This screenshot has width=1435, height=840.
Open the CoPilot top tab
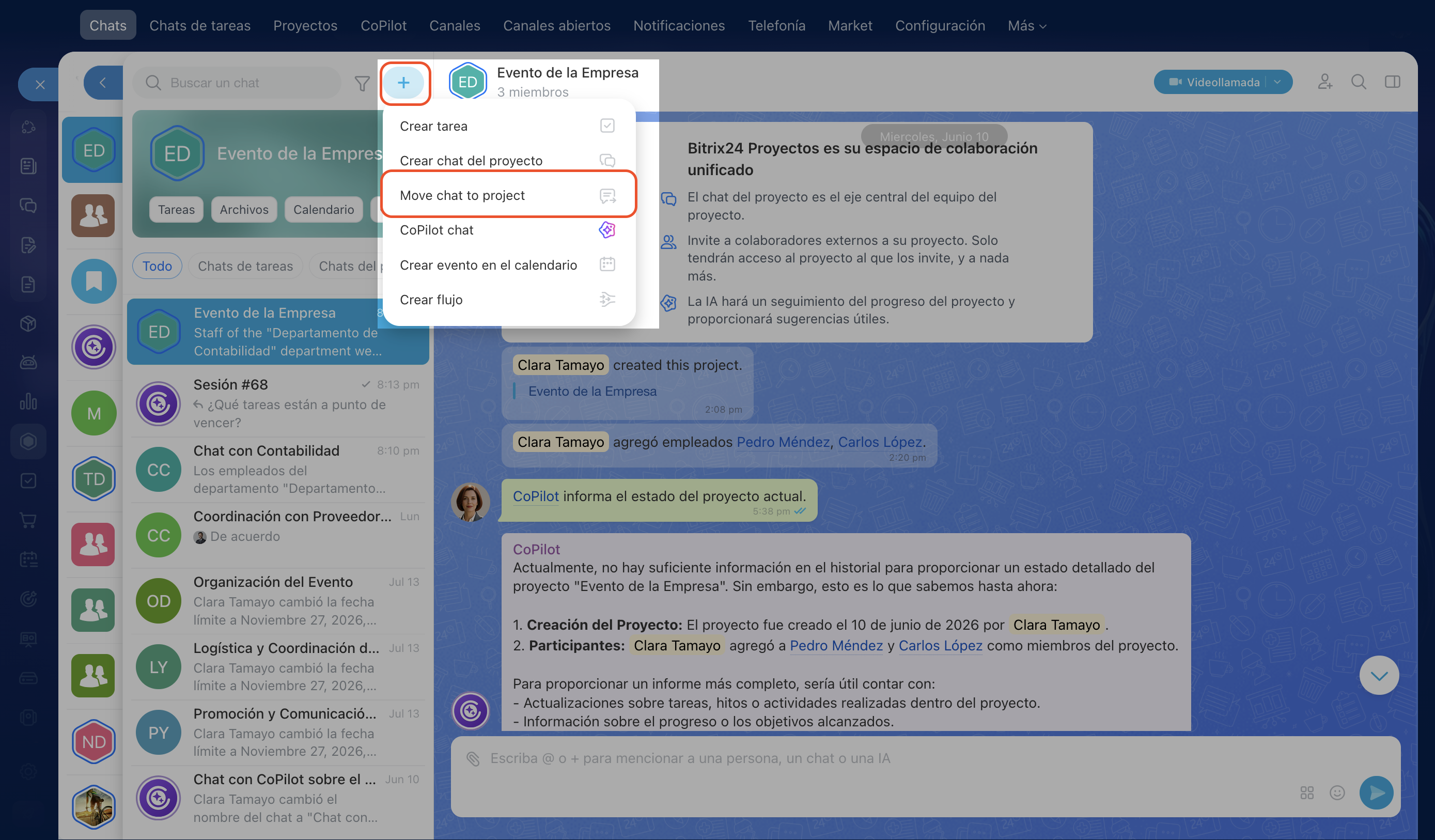click(x=383, y=26)
